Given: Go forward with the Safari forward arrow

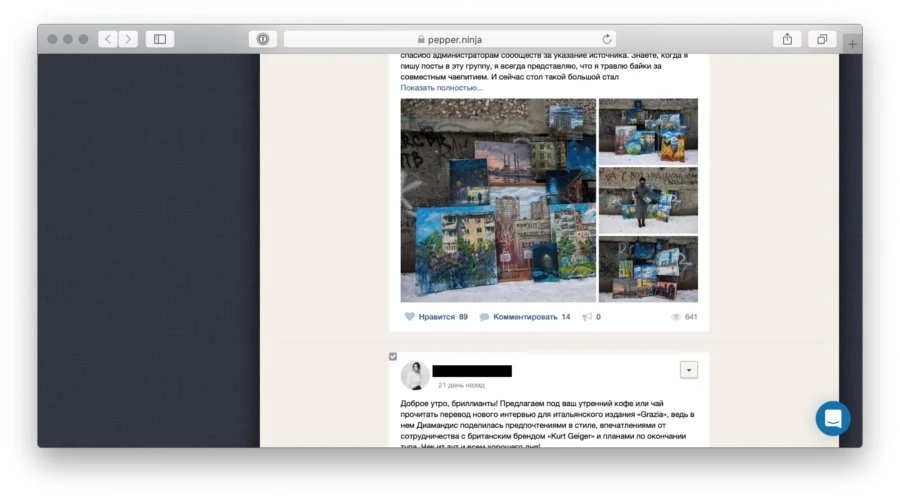Looking at the screenshot, I should click(x=128, y=39).
